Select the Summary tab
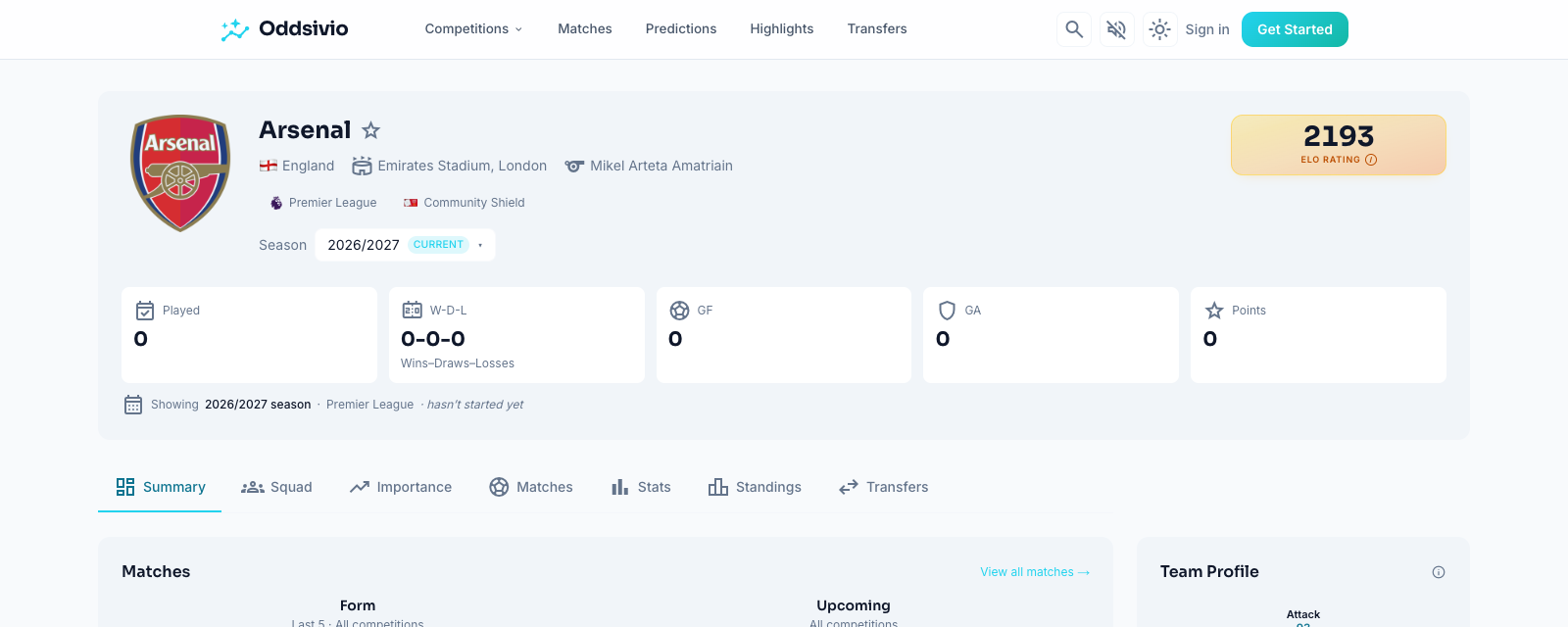This screenshot has width=1568, height=627. tap(160, 487)
